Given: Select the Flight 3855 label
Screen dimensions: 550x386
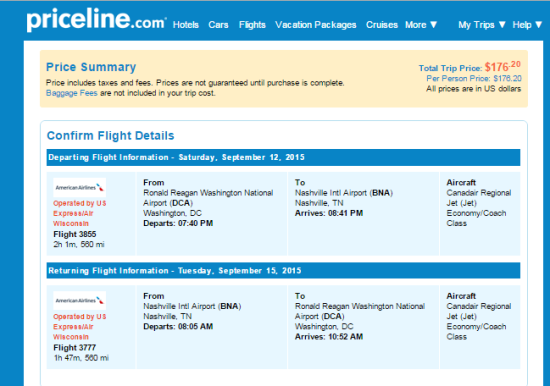Looking at the screenshot, I should (75, 234).
